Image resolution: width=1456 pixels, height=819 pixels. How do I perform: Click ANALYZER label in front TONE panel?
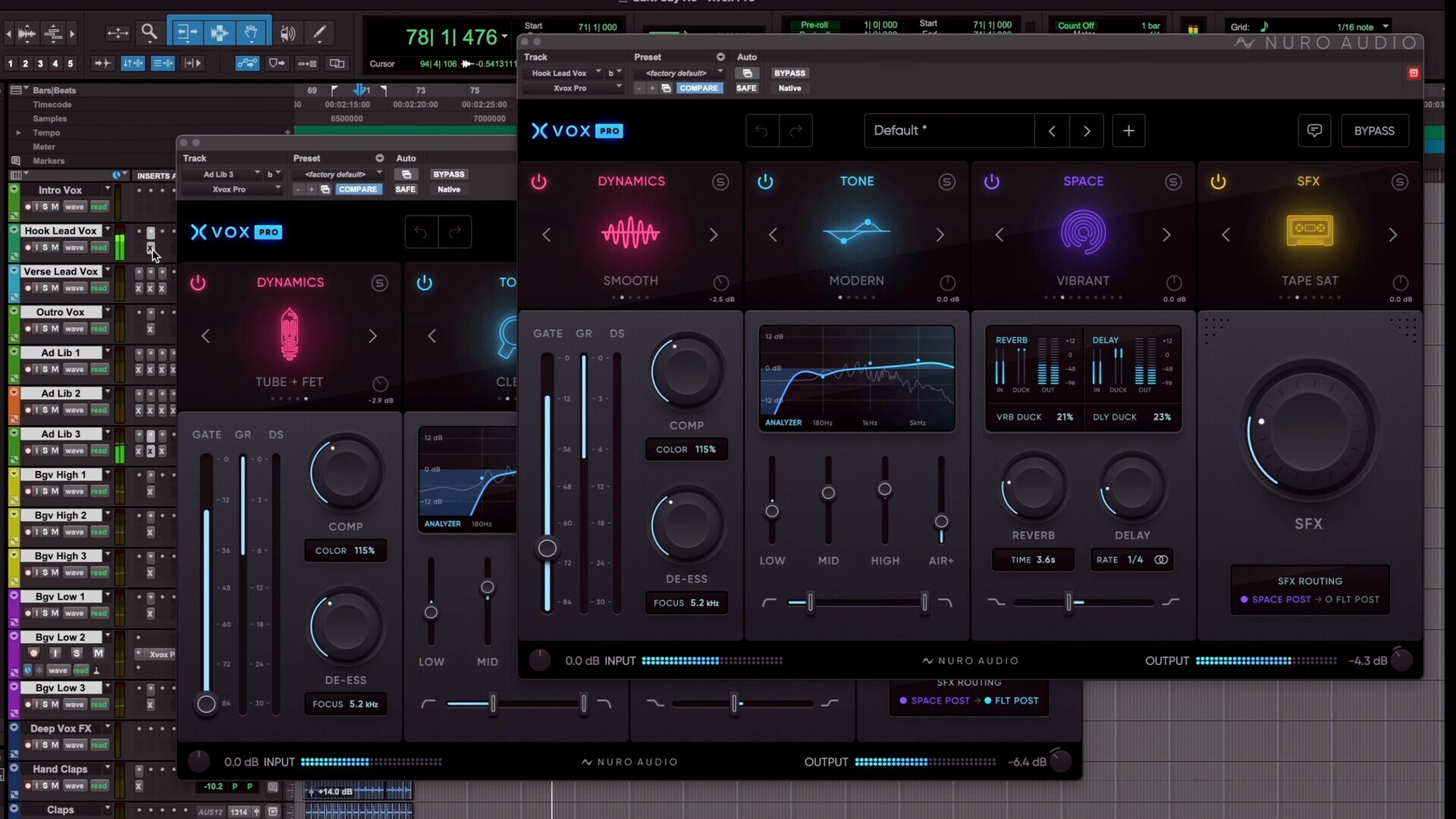[783, 422]
